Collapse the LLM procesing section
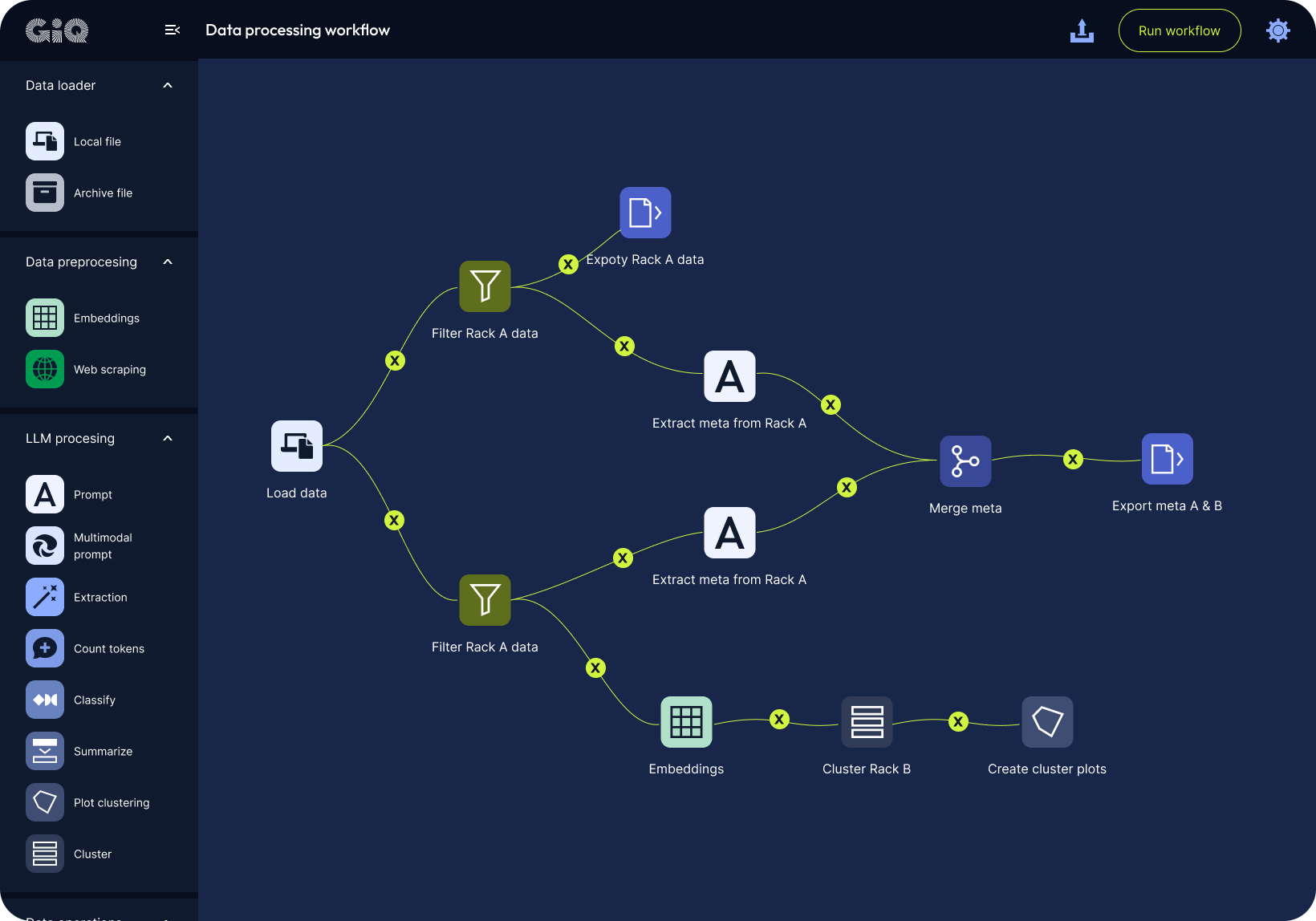 click(168, 438)
